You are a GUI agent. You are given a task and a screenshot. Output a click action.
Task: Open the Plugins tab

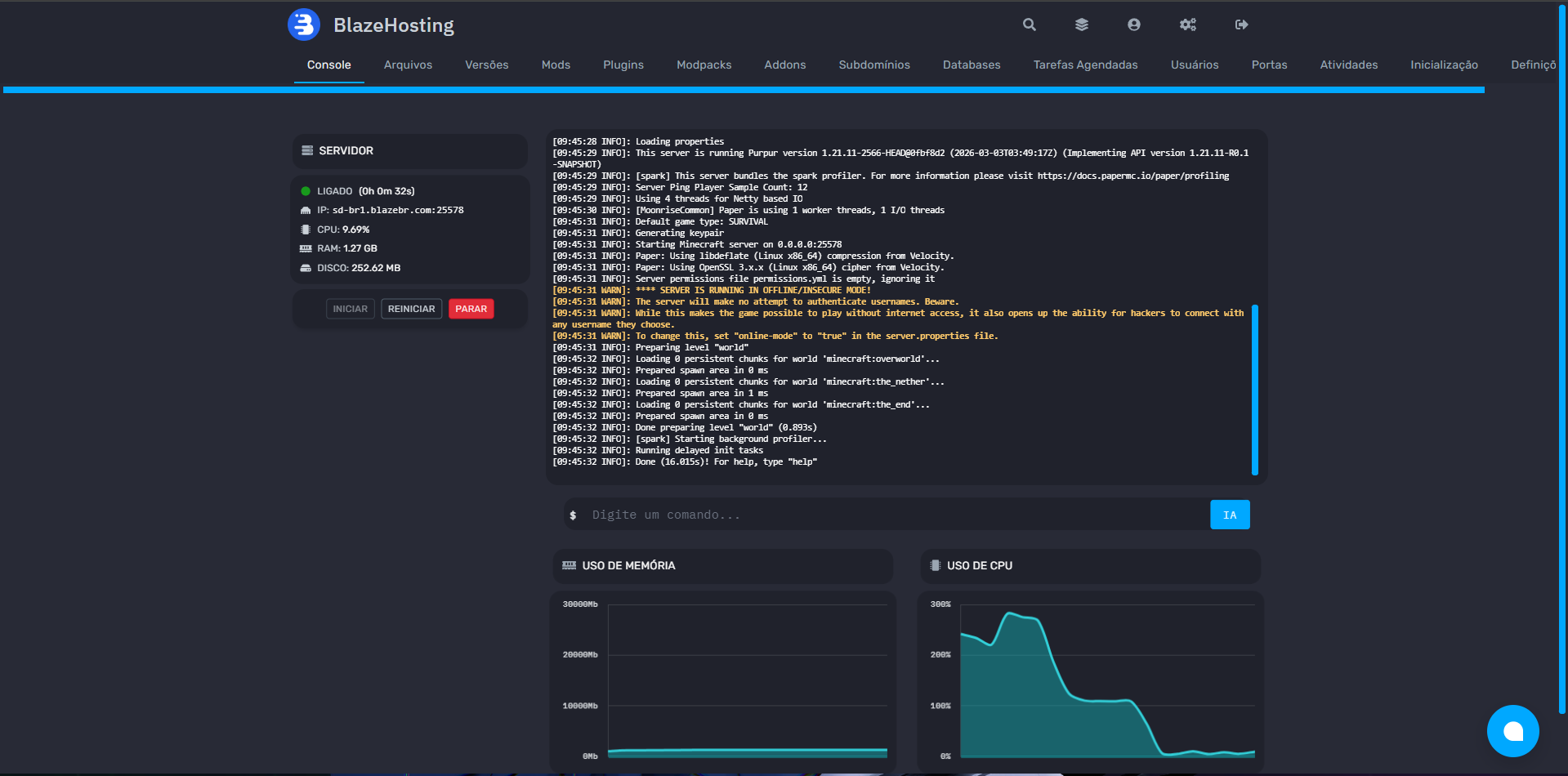pyautogui.click(x=623, y=65)
